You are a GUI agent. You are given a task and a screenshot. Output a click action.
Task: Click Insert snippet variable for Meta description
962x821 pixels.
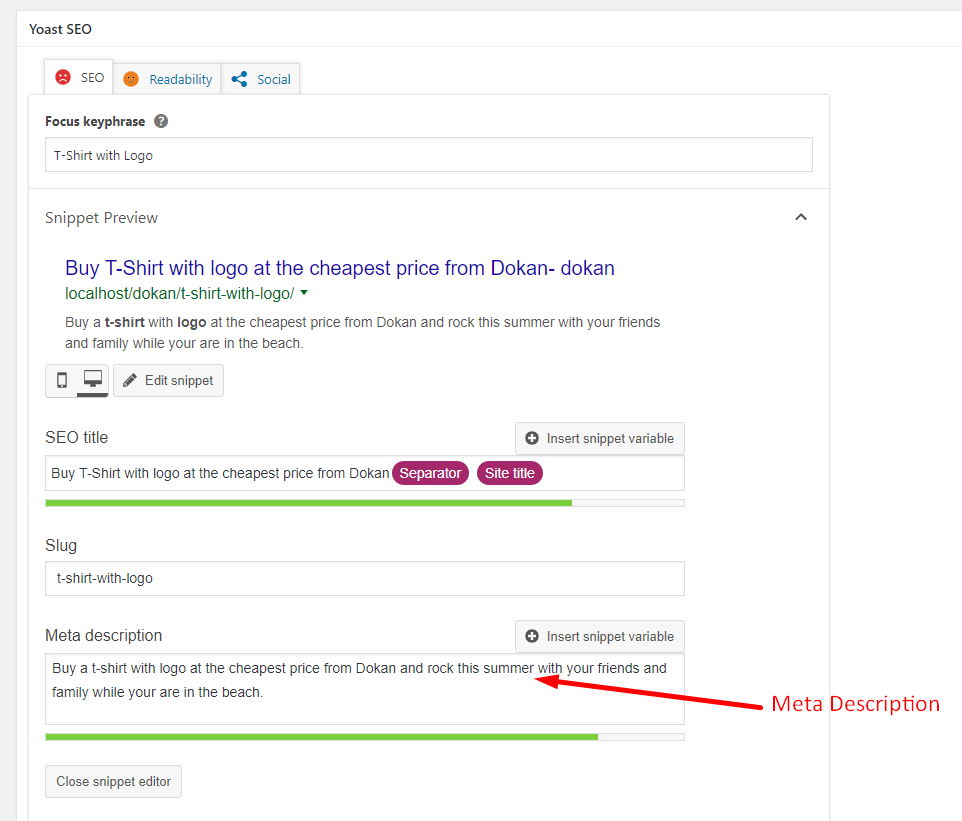point(599,636)
